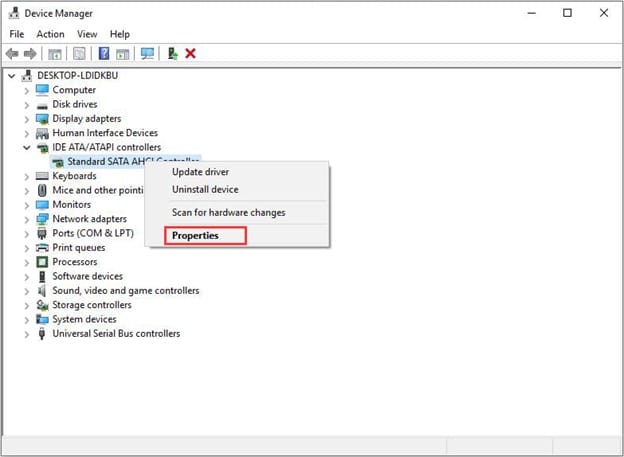Choose Scan for hardware changes
This screenshot has width=624, height=457.
click(x=239, y=213)
